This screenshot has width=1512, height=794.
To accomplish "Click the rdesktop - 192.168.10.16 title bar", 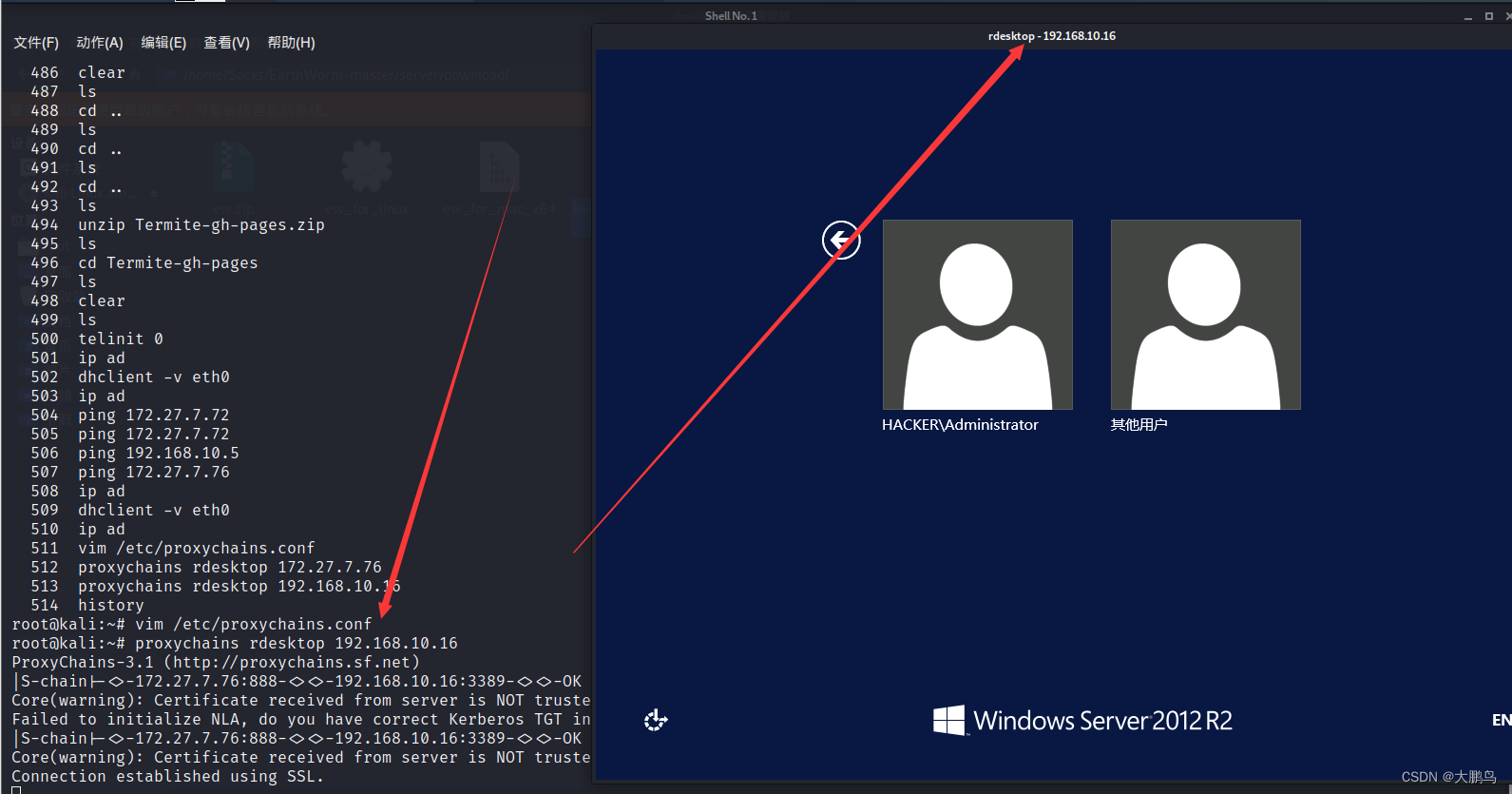I will pyautogui.click(x=1052, y=36).
